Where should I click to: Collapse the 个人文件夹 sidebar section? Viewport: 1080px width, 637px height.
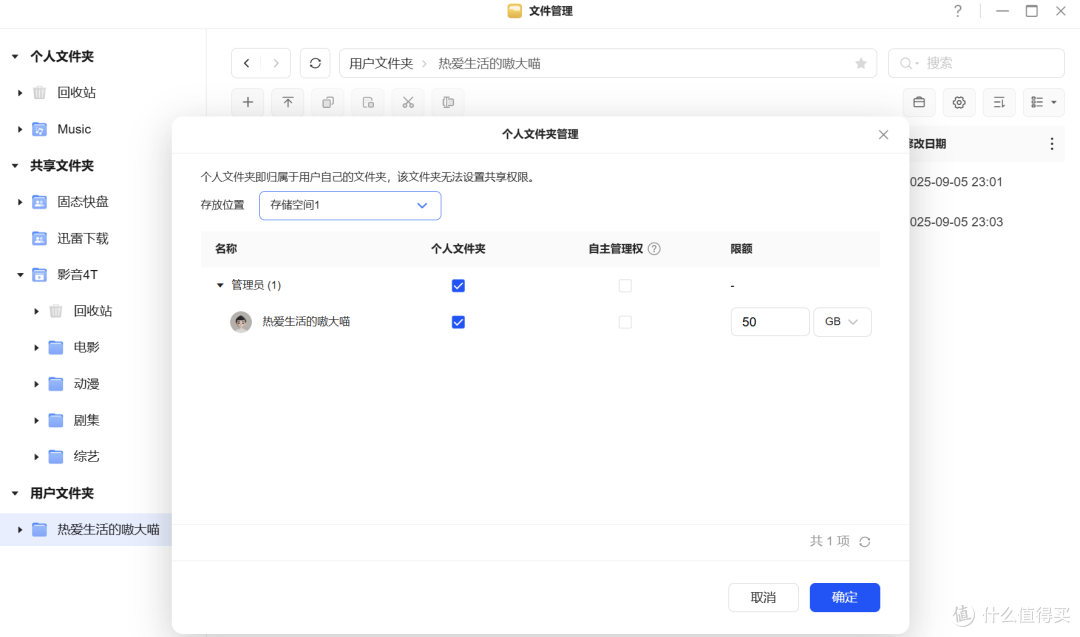click(x=15, y=56)
